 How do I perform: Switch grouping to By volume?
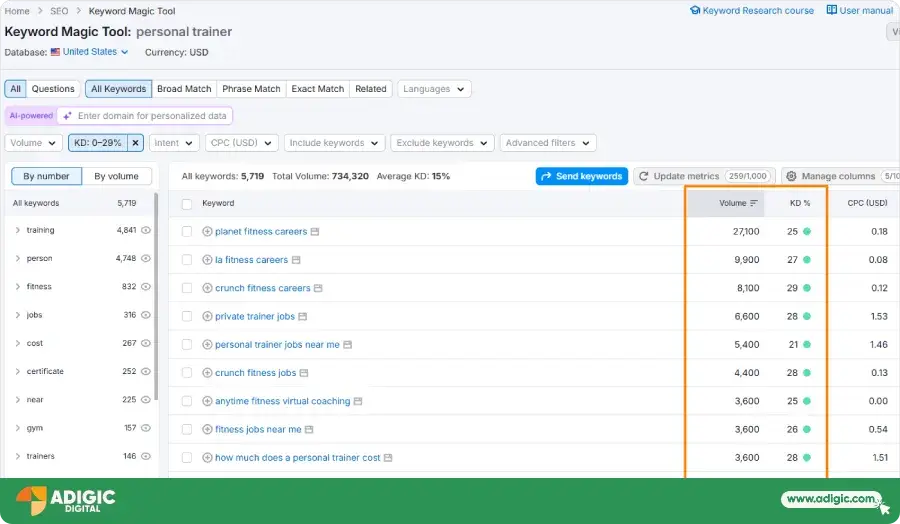point(117,176)
